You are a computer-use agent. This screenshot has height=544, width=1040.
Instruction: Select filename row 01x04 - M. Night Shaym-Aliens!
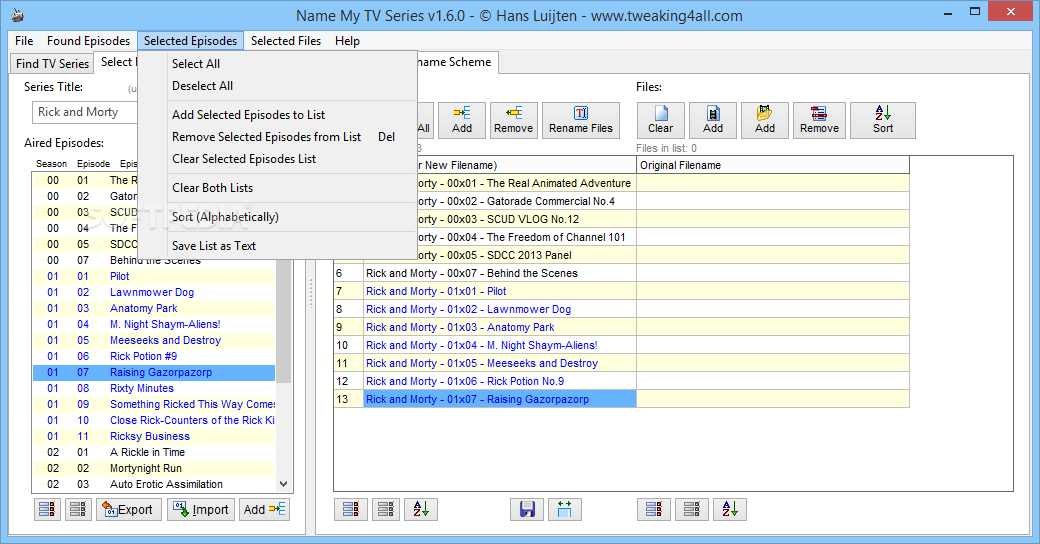point(500,345)
